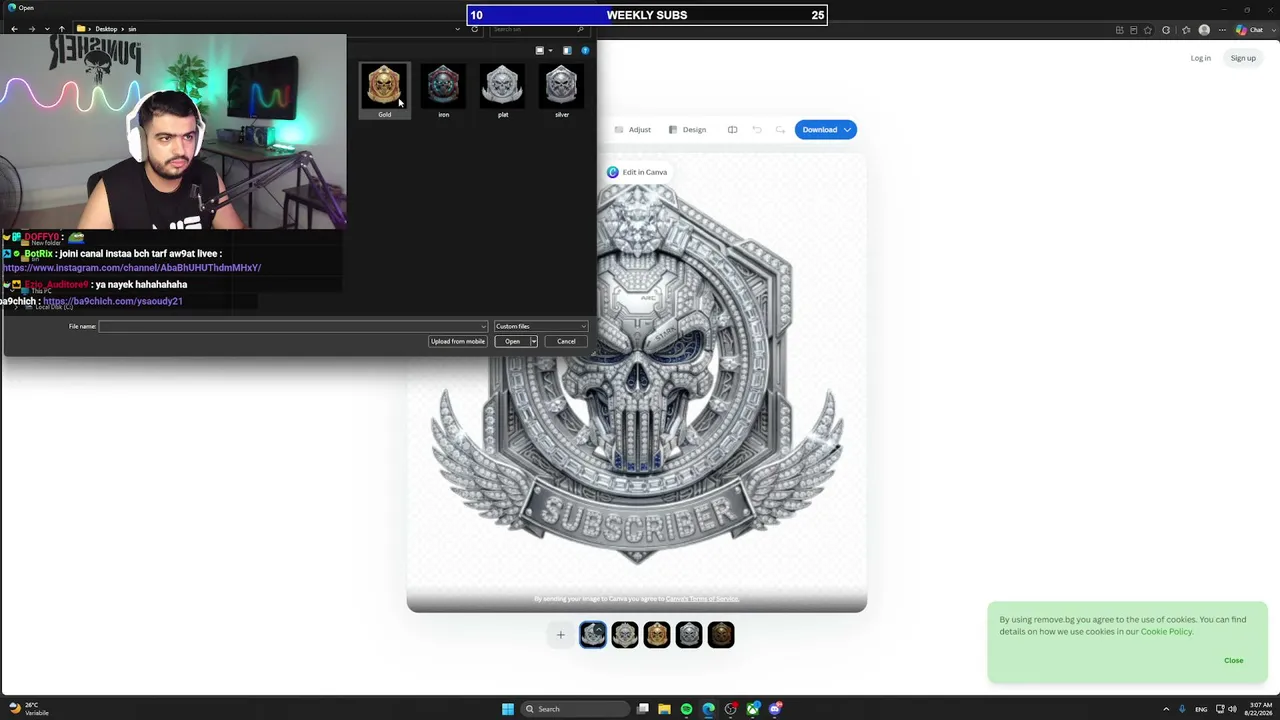Select the Gold badge file thumbnail
Viewport: 1280px width, 720px height.
[x=384, y=91]
